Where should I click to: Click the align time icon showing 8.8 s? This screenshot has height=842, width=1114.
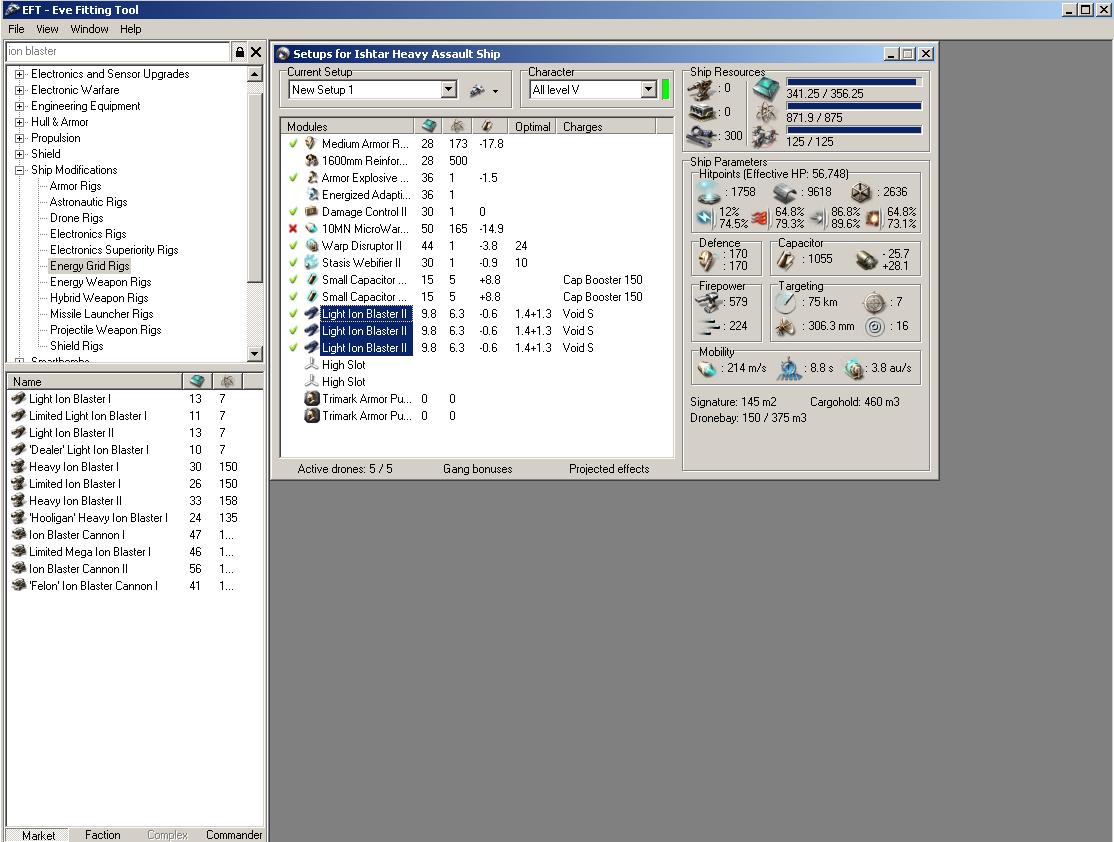[789, 369]
